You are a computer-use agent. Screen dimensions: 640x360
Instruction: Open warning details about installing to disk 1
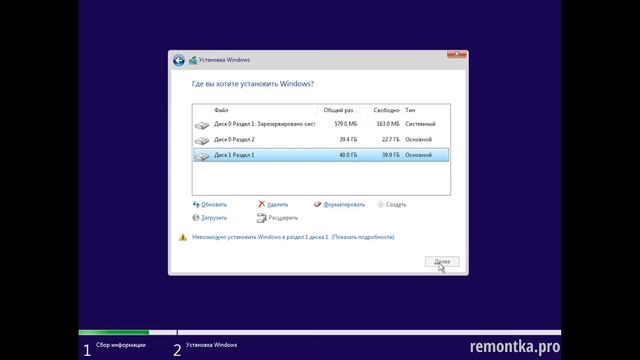tap(293, 237)
